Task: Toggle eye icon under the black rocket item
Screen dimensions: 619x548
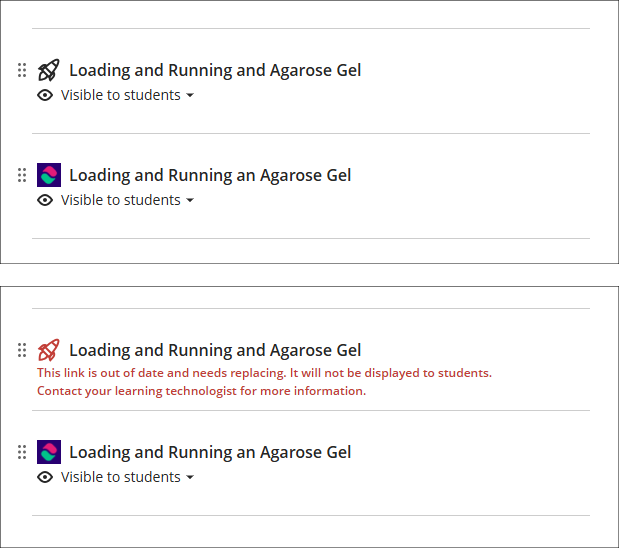Action: click(x=45, y=95)
